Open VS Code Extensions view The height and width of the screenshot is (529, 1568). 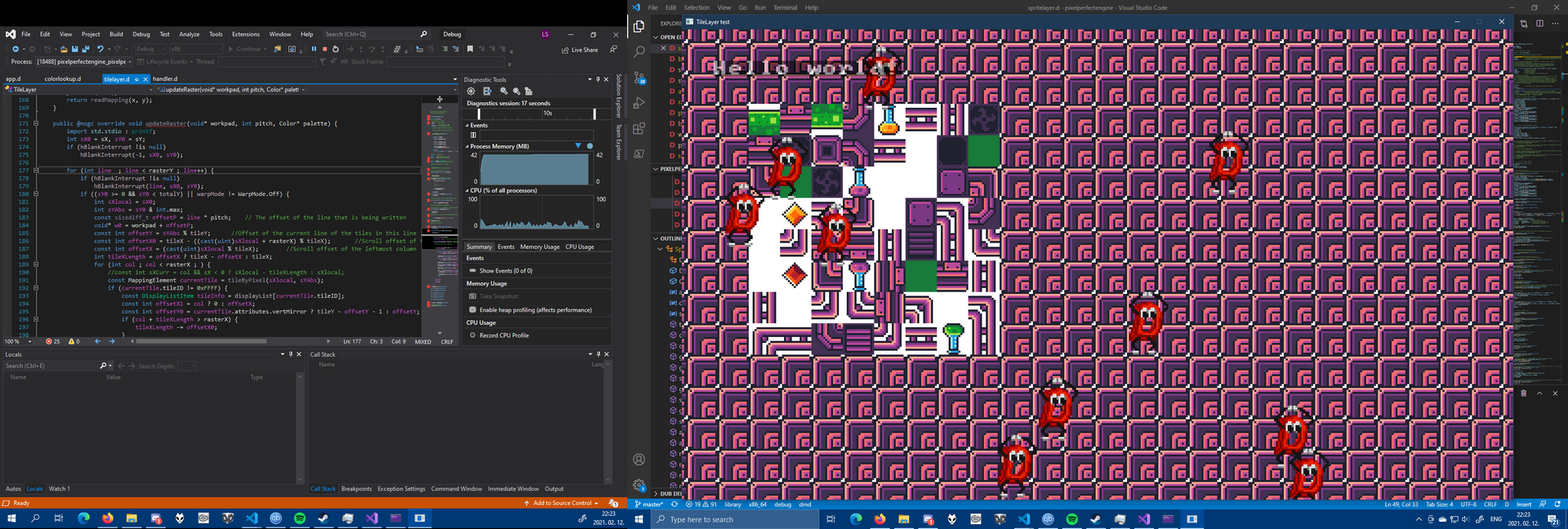[x=639, y=128]
